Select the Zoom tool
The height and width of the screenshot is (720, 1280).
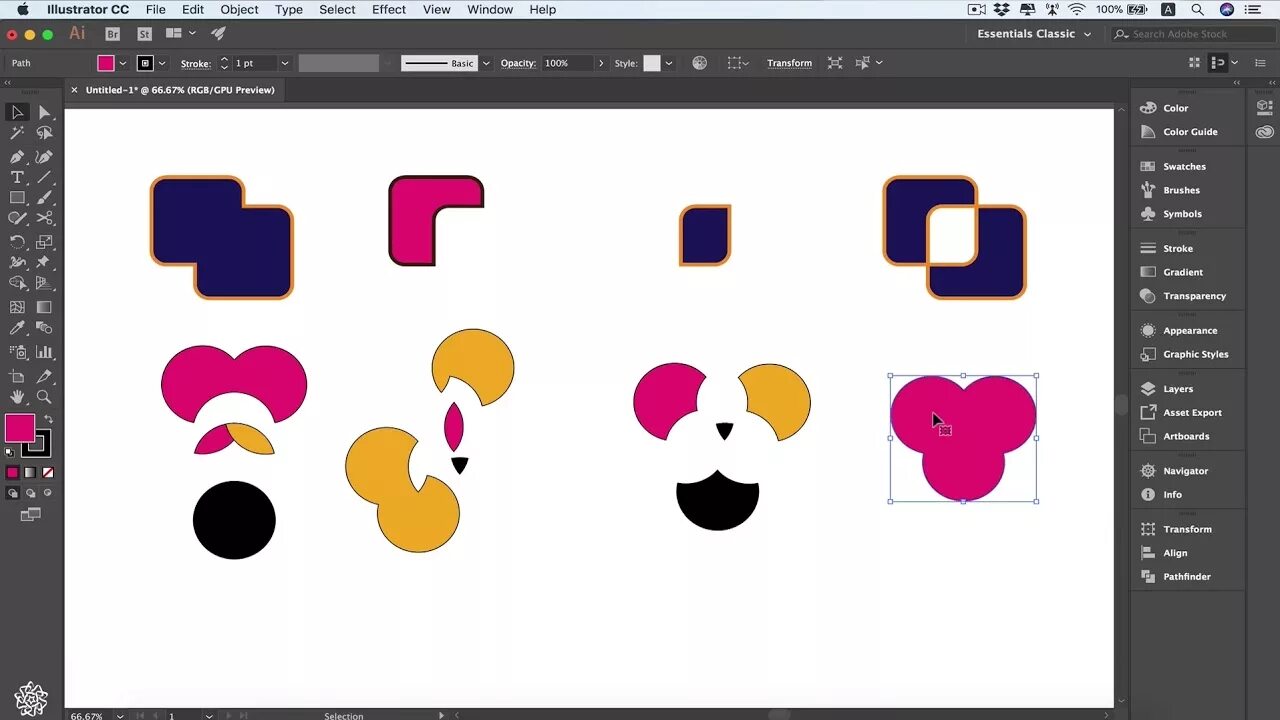pos(44,397)
